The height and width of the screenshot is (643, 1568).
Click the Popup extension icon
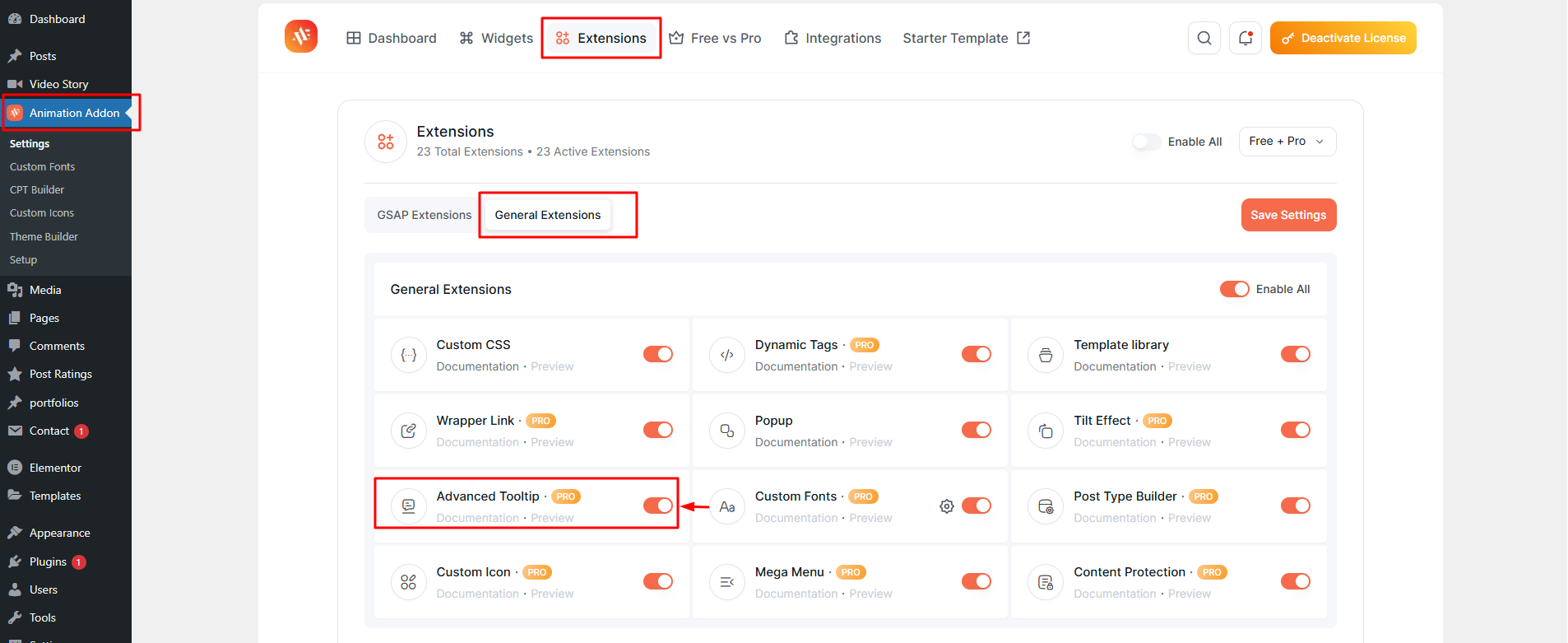(727, 431)
